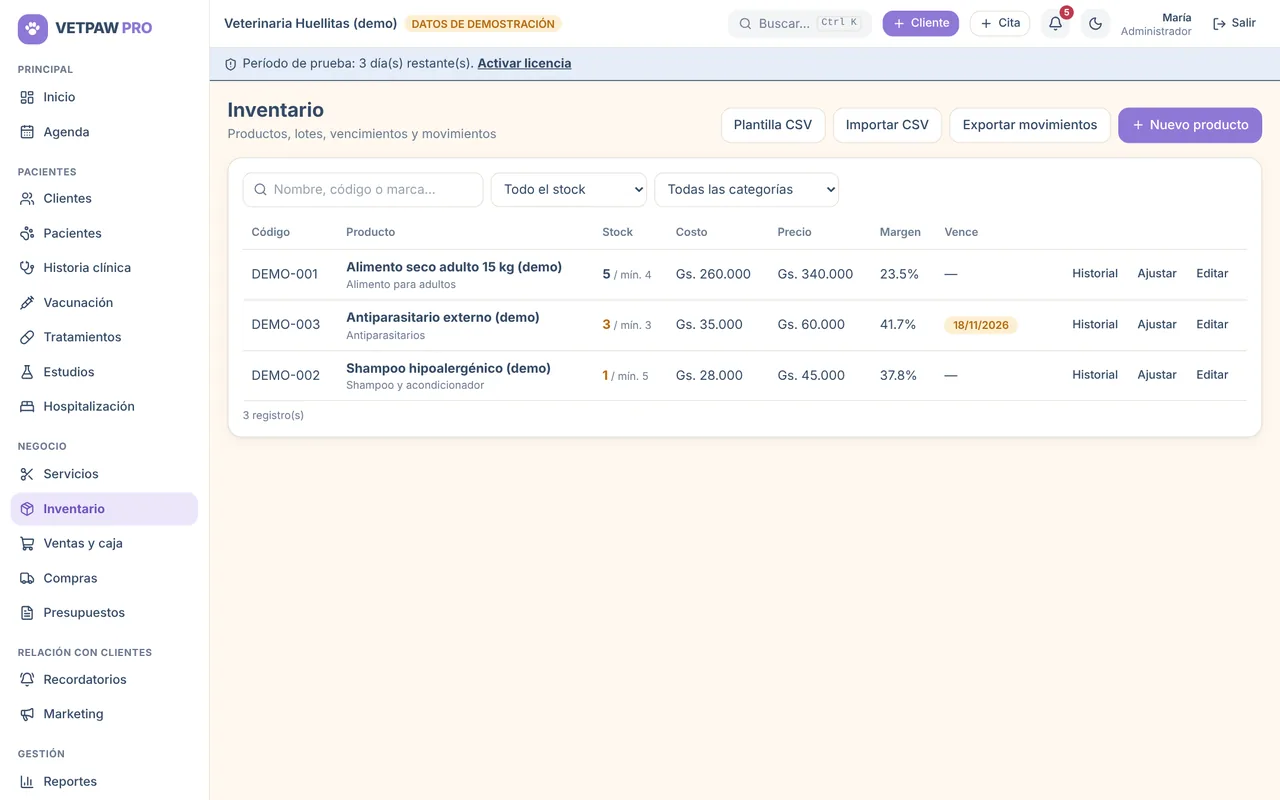
Task: Click the Salir logout button
Action: point(1234,23)
